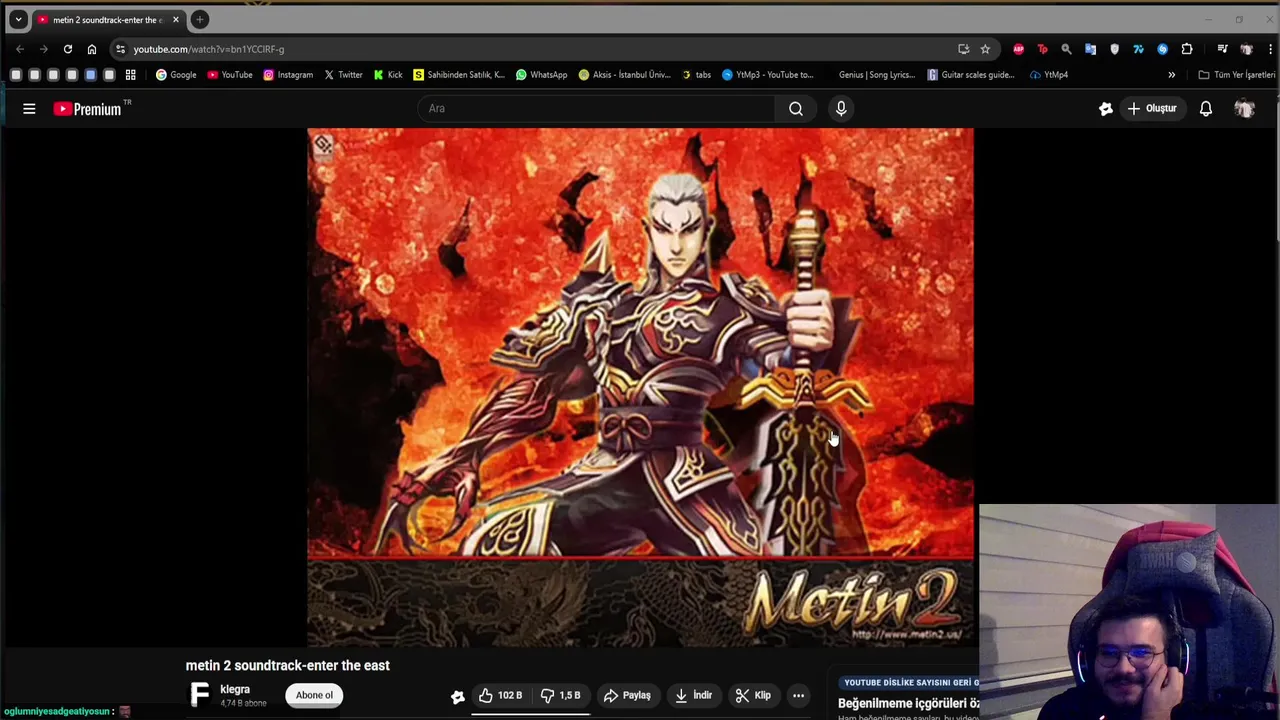Open the Guitar scales guide bookmark
The width and height of the screenshot is (1280, 720).
coord(971,75)
